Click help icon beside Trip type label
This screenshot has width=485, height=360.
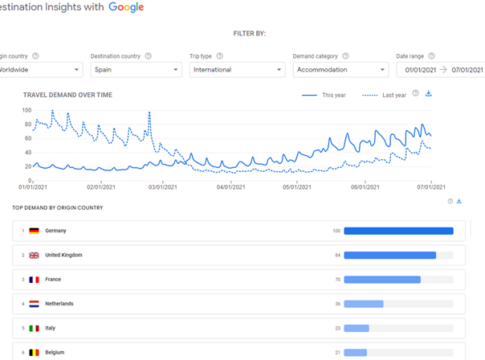pyautogui.click(x=220, y=56)
